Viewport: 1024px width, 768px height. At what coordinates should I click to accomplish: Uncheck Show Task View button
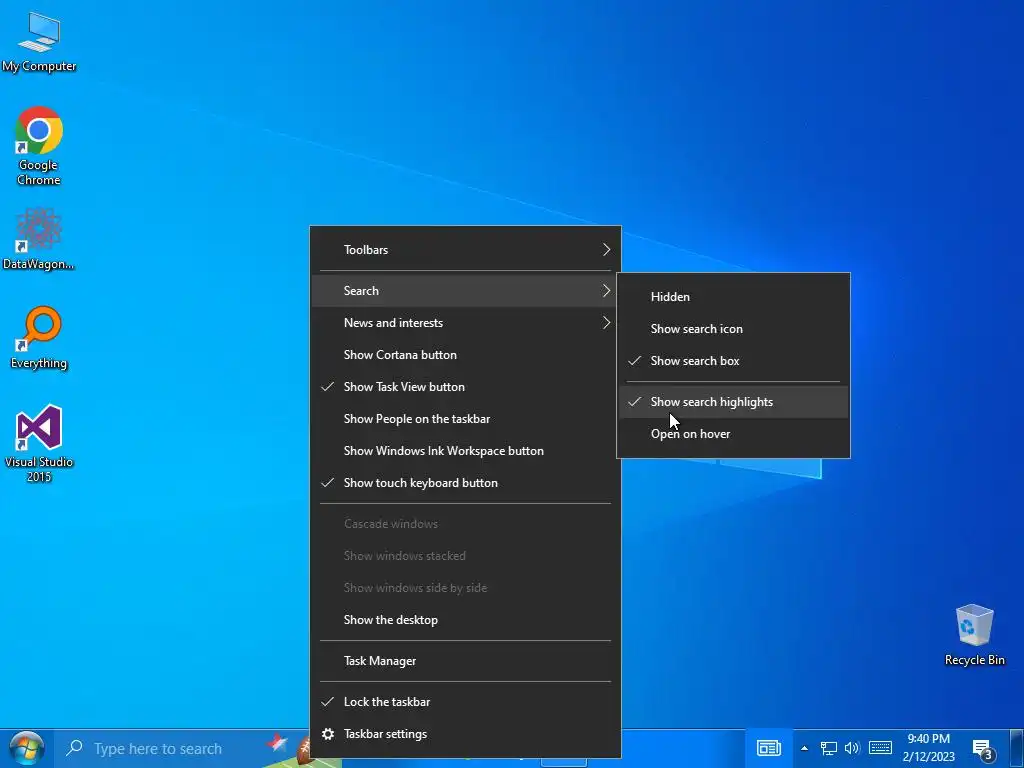point(465,387)
